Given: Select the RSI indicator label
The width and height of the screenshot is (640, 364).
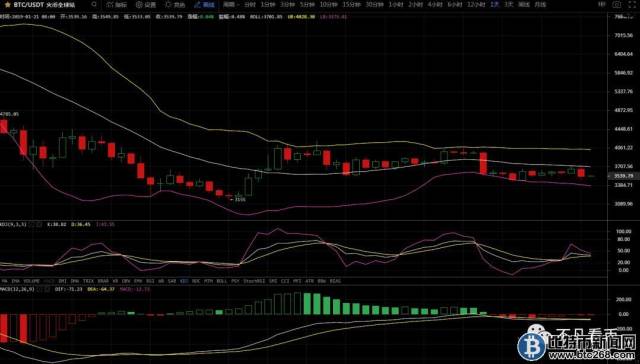Looking at the screenshot, I should (x=150, y=281).
